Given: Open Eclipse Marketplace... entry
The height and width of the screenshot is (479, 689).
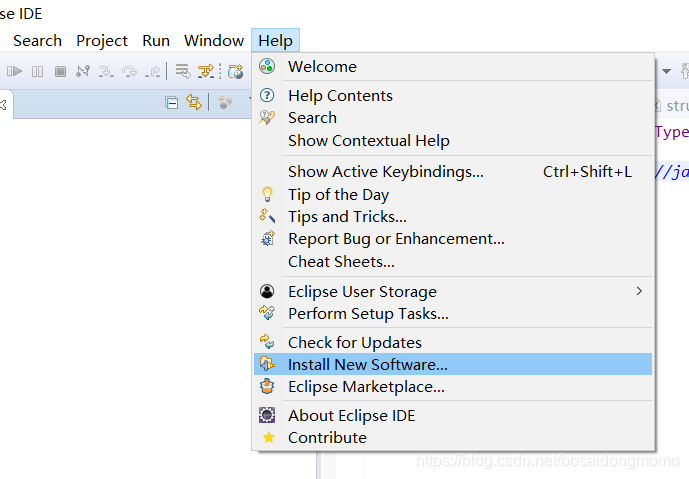Looking at the screenshot, I should (x=453, y=387).
